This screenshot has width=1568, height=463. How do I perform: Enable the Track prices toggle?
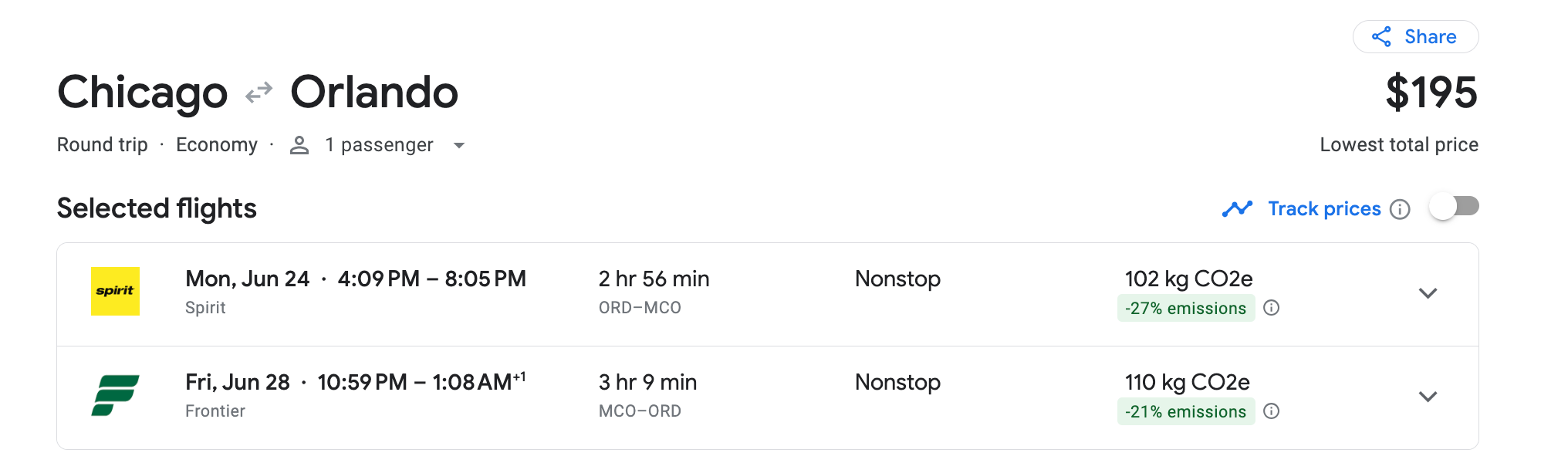tap(1454, 207)
